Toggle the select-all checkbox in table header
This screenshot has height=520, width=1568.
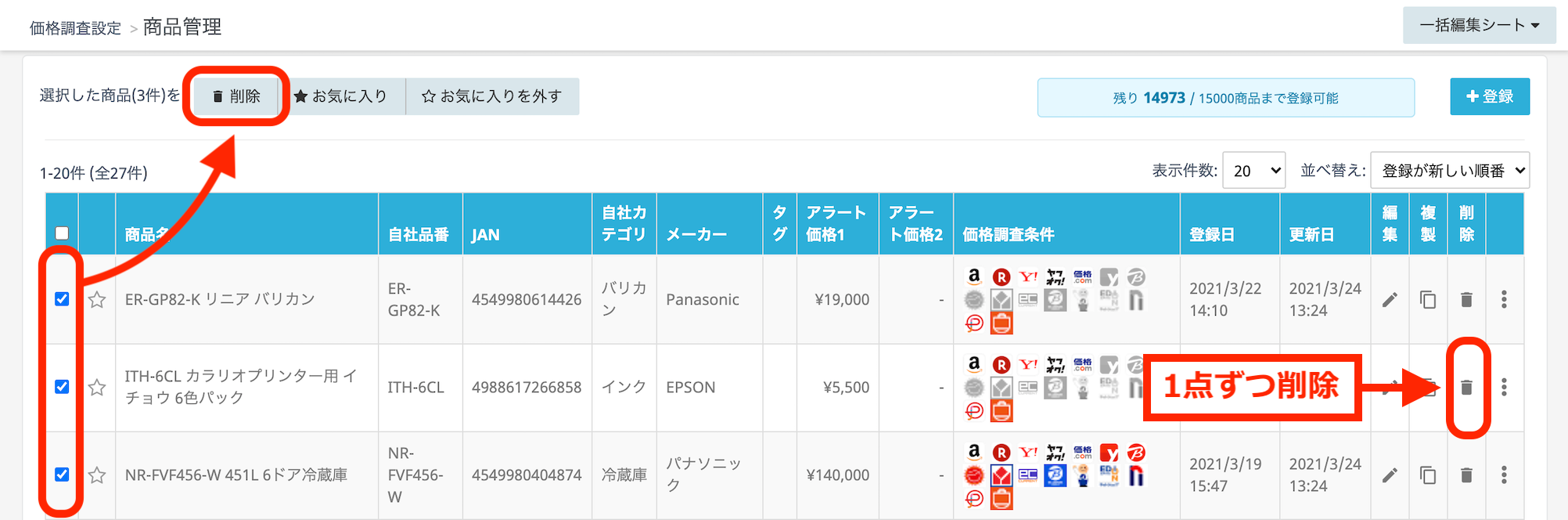[62, 233]
